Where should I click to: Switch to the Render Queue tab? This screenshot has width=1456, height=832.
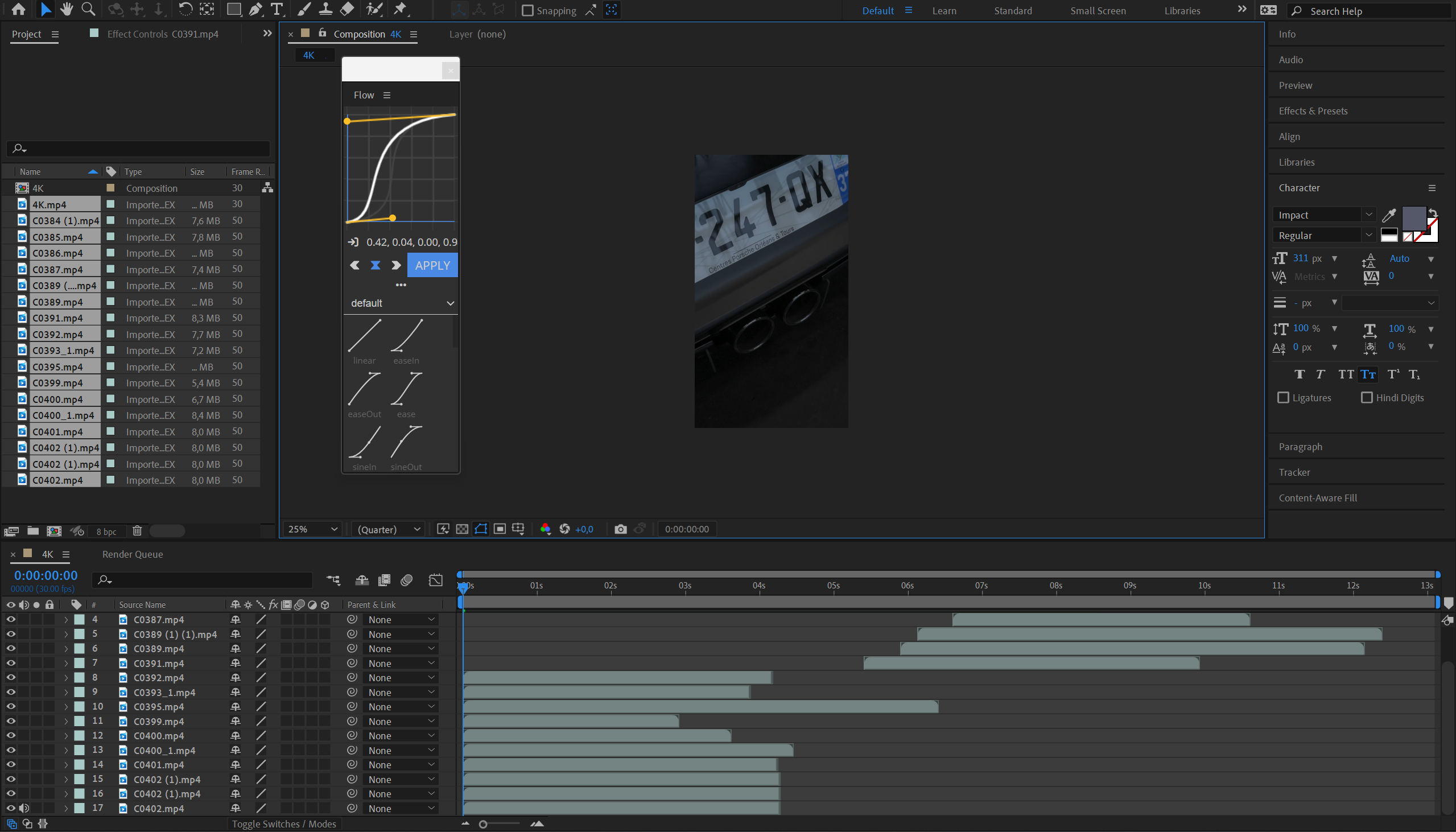click(x=133, y=554)
